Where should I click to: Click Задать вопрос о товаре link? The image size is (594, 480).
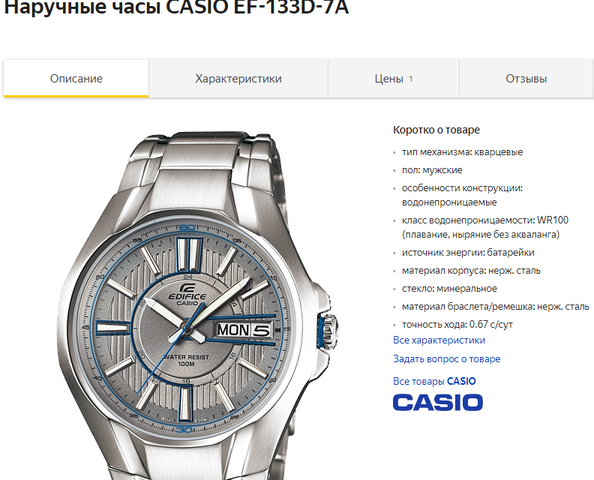coord(447,359)
